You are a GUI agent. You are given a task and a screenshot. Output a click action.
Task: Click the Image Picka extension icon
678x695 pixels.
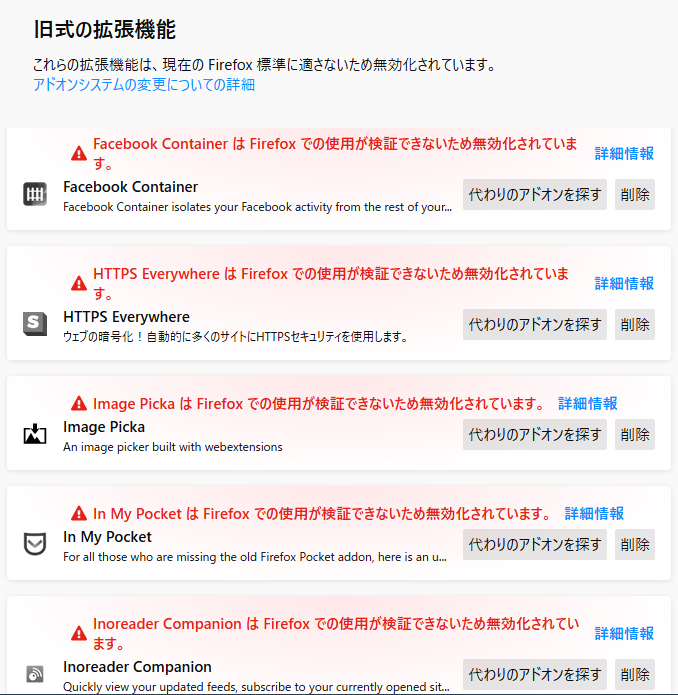pos(35,435)
